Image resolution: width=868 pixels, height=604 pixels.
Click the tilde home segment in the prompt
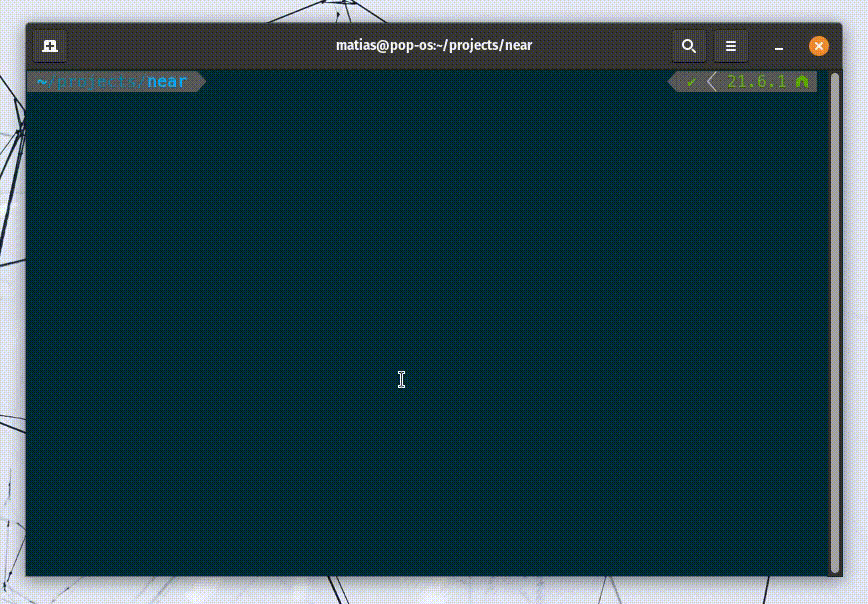click(x=42, y=82)
